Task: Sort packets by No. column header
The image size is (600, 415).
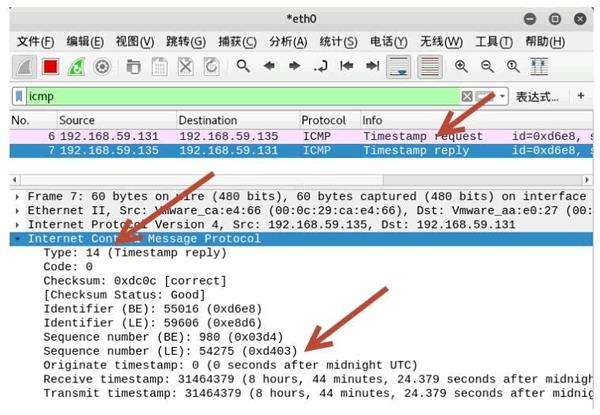Action: tap(33, 120)
